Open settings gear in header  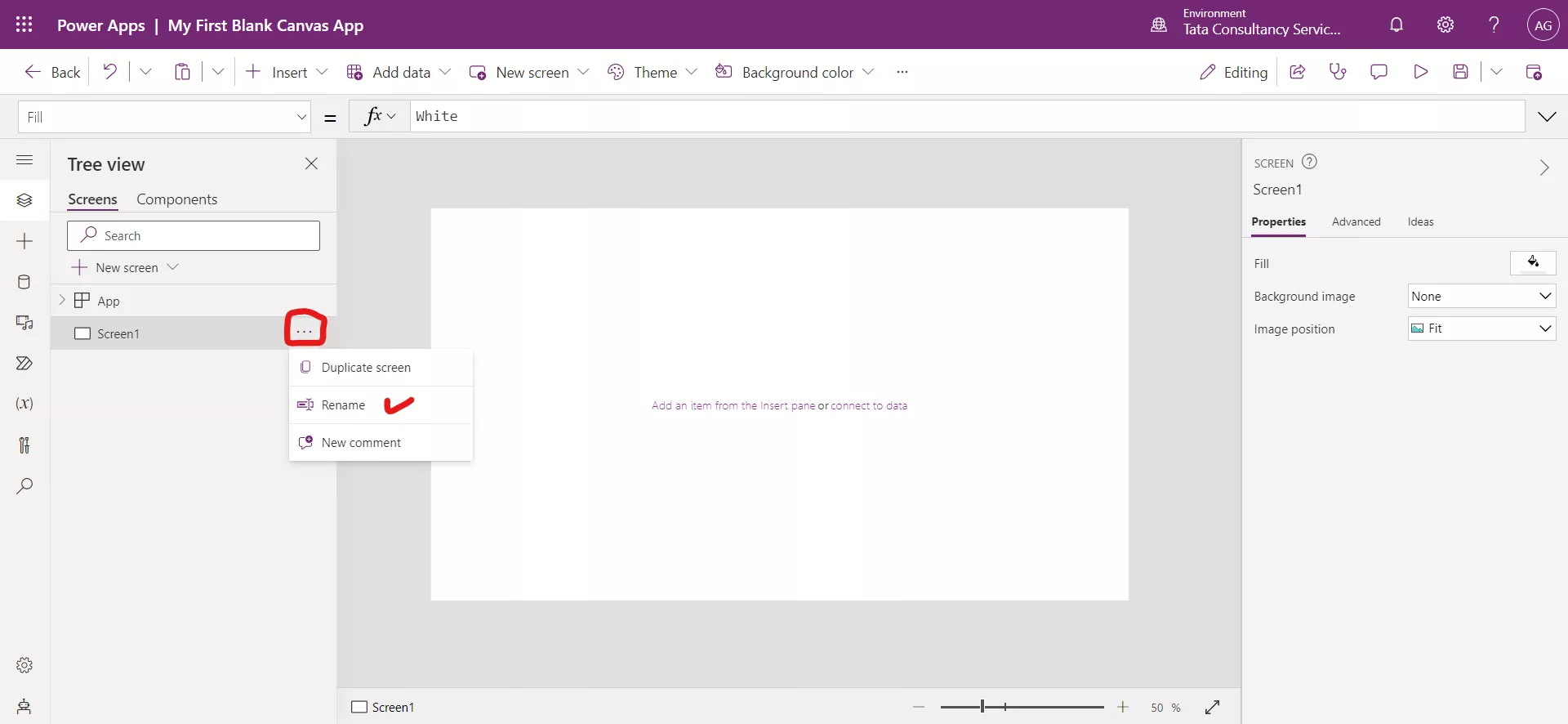(x=1445, y=25)
